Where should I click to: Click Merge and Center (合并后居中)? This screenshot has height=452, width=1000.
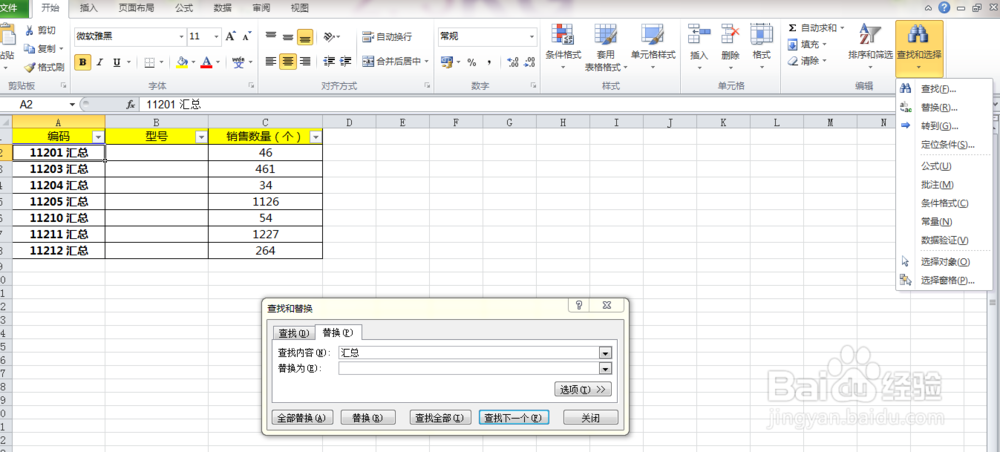pos(392,62)
